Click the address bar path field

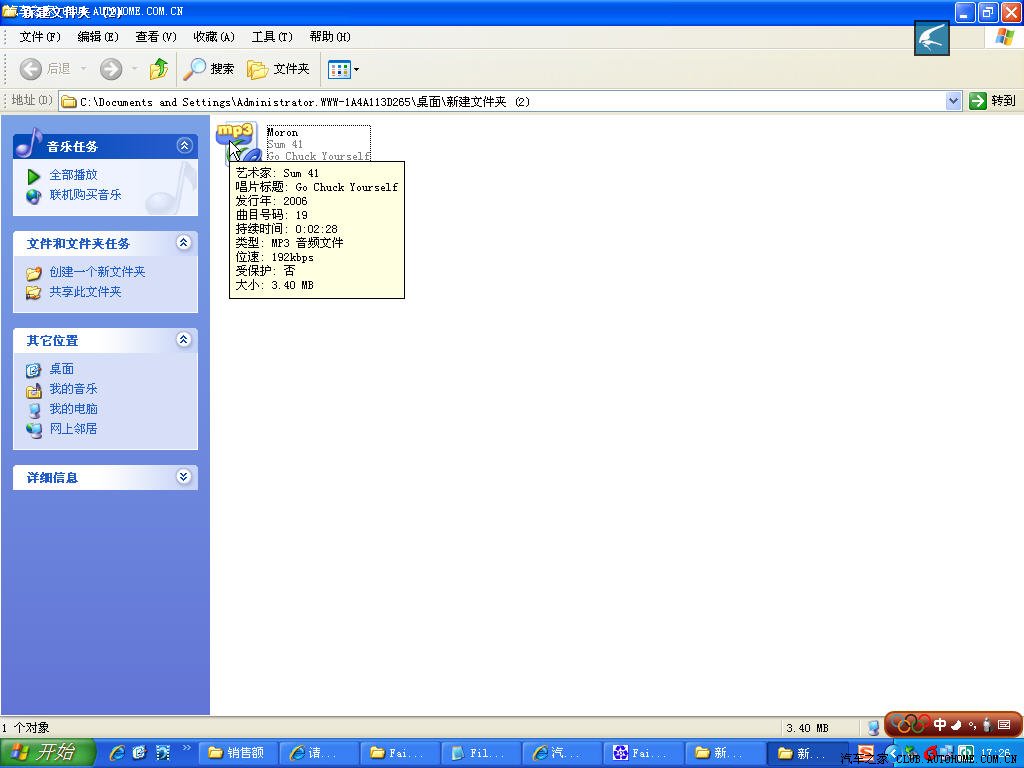click(x=500, y=101)
